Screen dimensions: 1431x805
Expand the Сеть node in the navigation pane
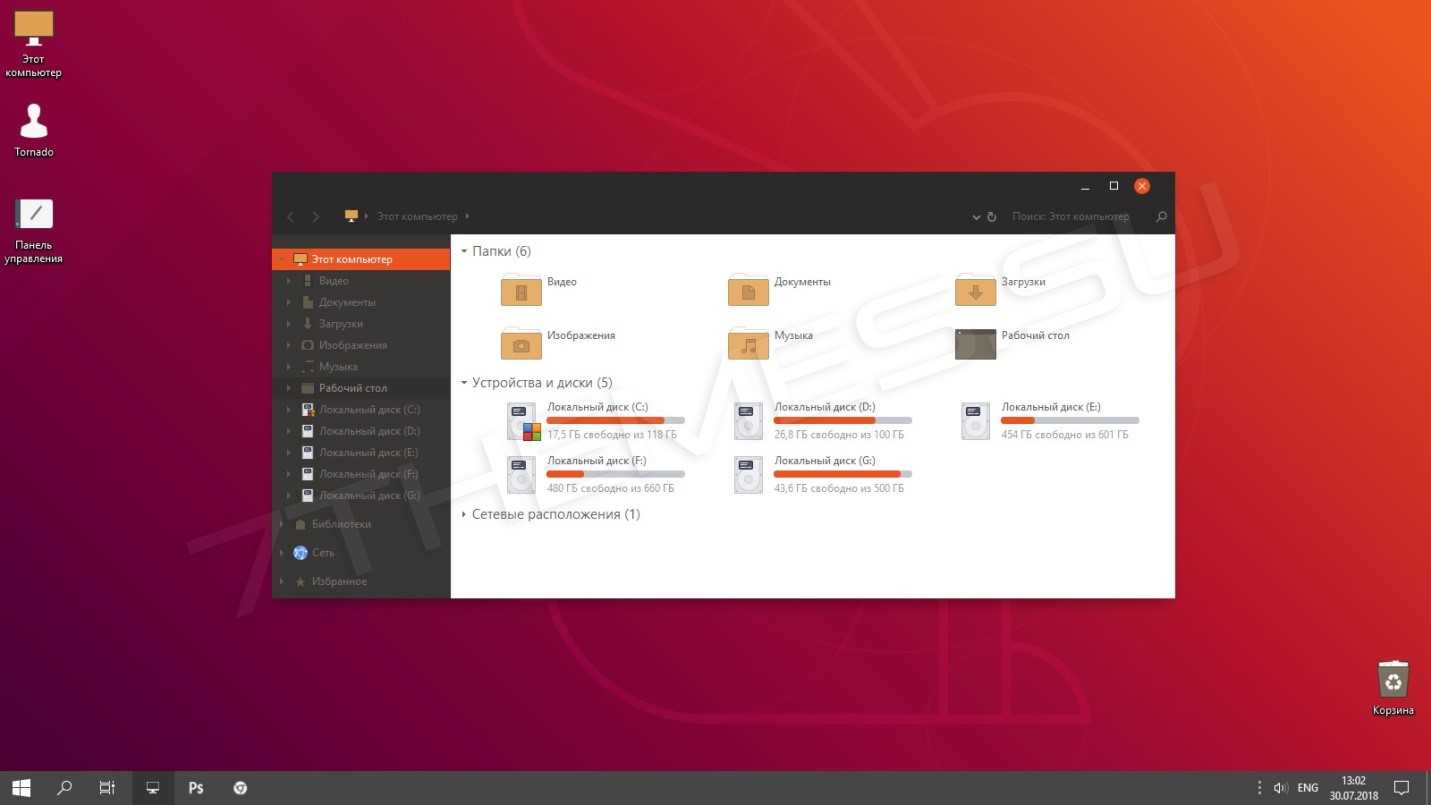coord(282,553)
